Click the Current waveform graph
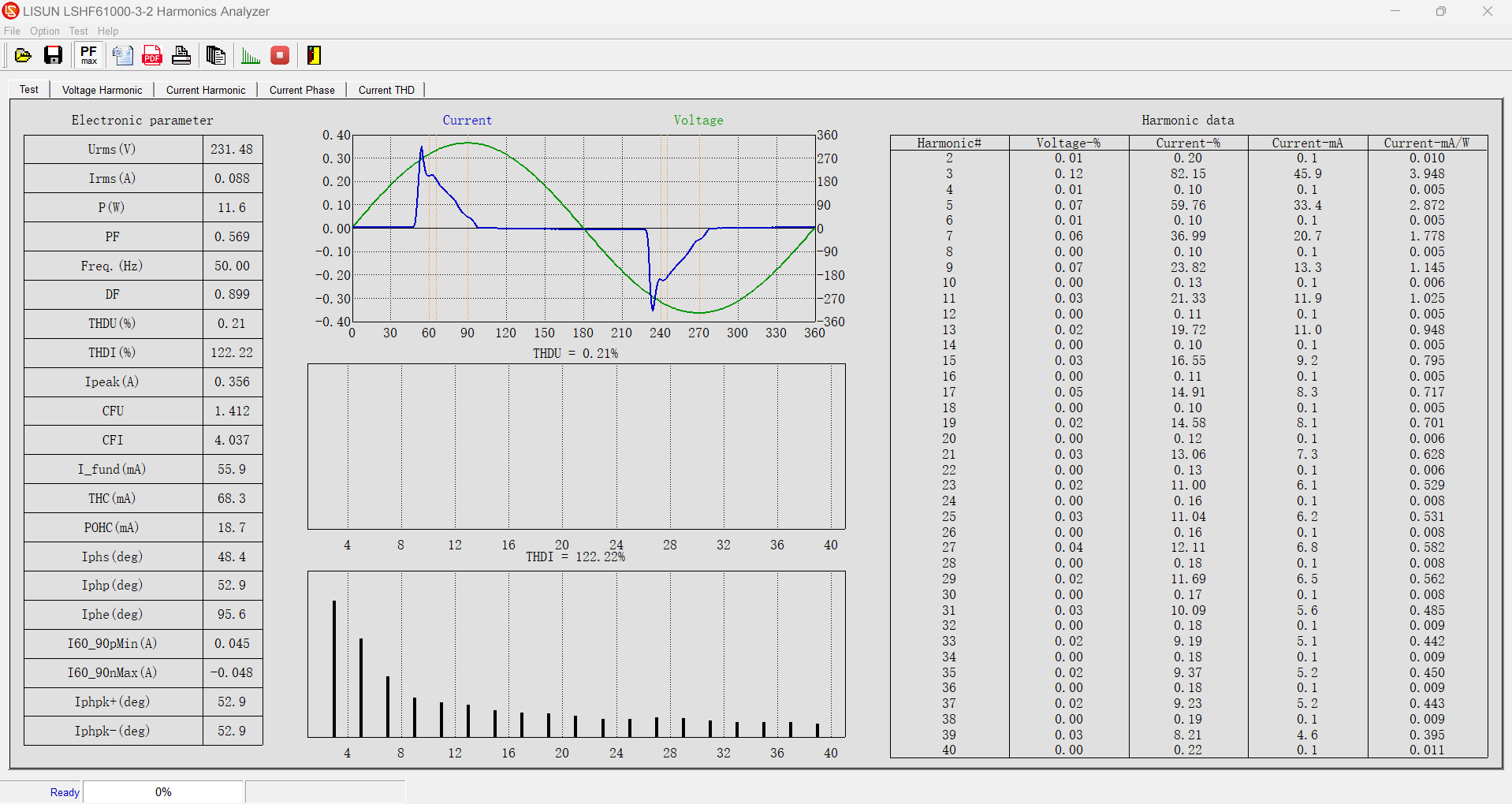 coord(583,229)
